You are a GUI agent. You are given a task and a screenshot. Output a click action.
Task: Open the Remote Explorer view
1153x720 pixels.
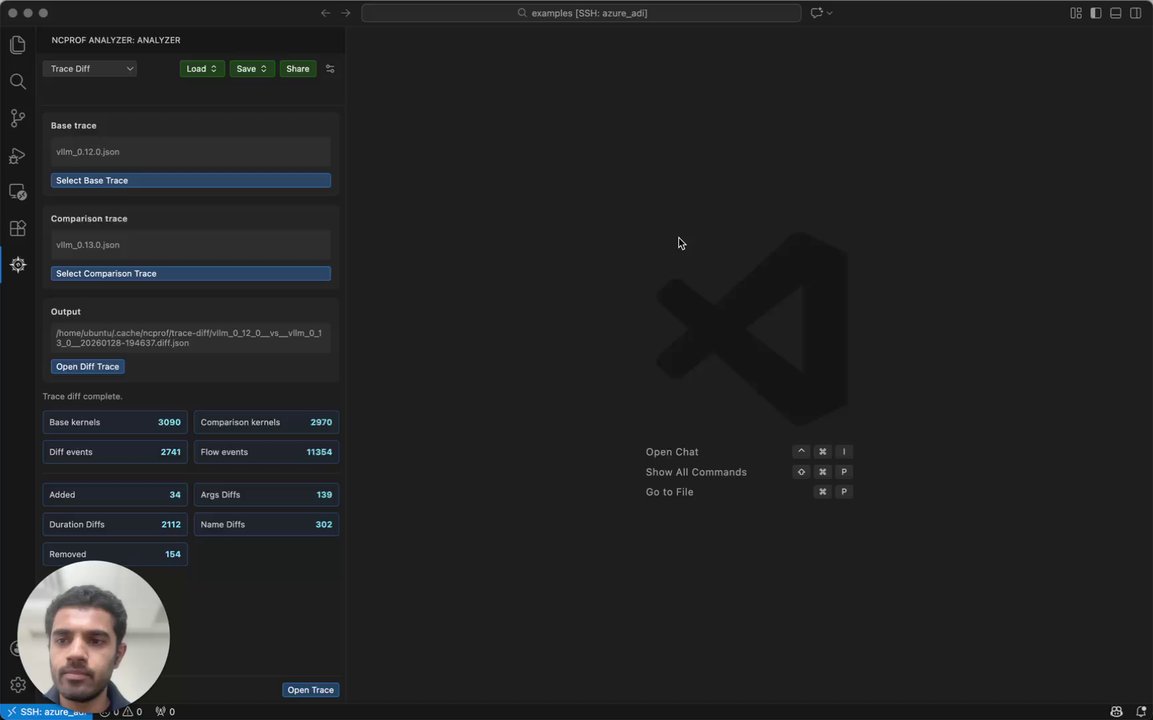click(x=18, y=192)
